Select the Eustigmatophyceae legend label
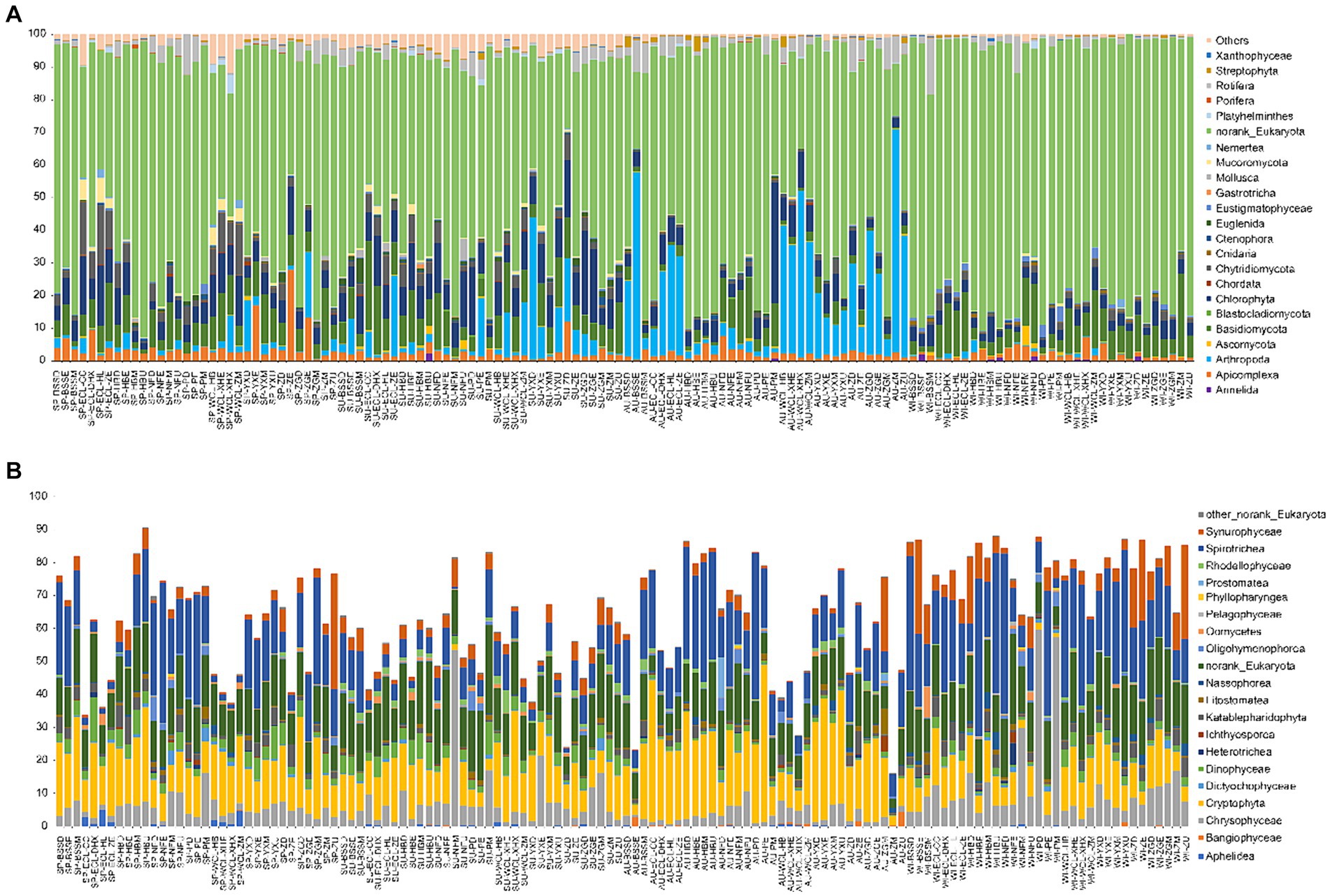This screenshot has height=896, width=1330. (1264, 208)
